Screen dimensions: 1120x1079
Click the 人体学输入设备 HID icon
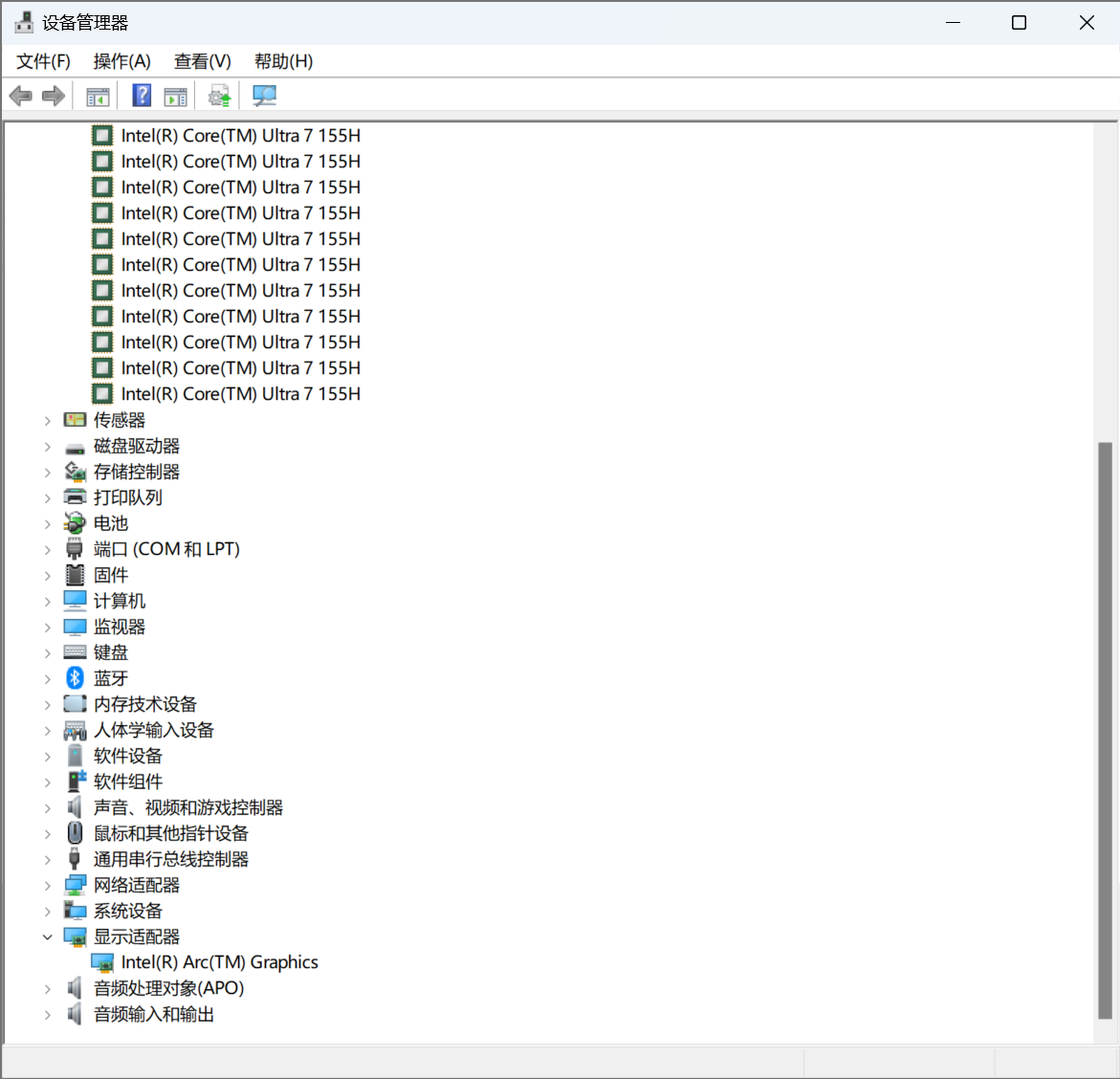pyautogui.click(x=75, y=730)
